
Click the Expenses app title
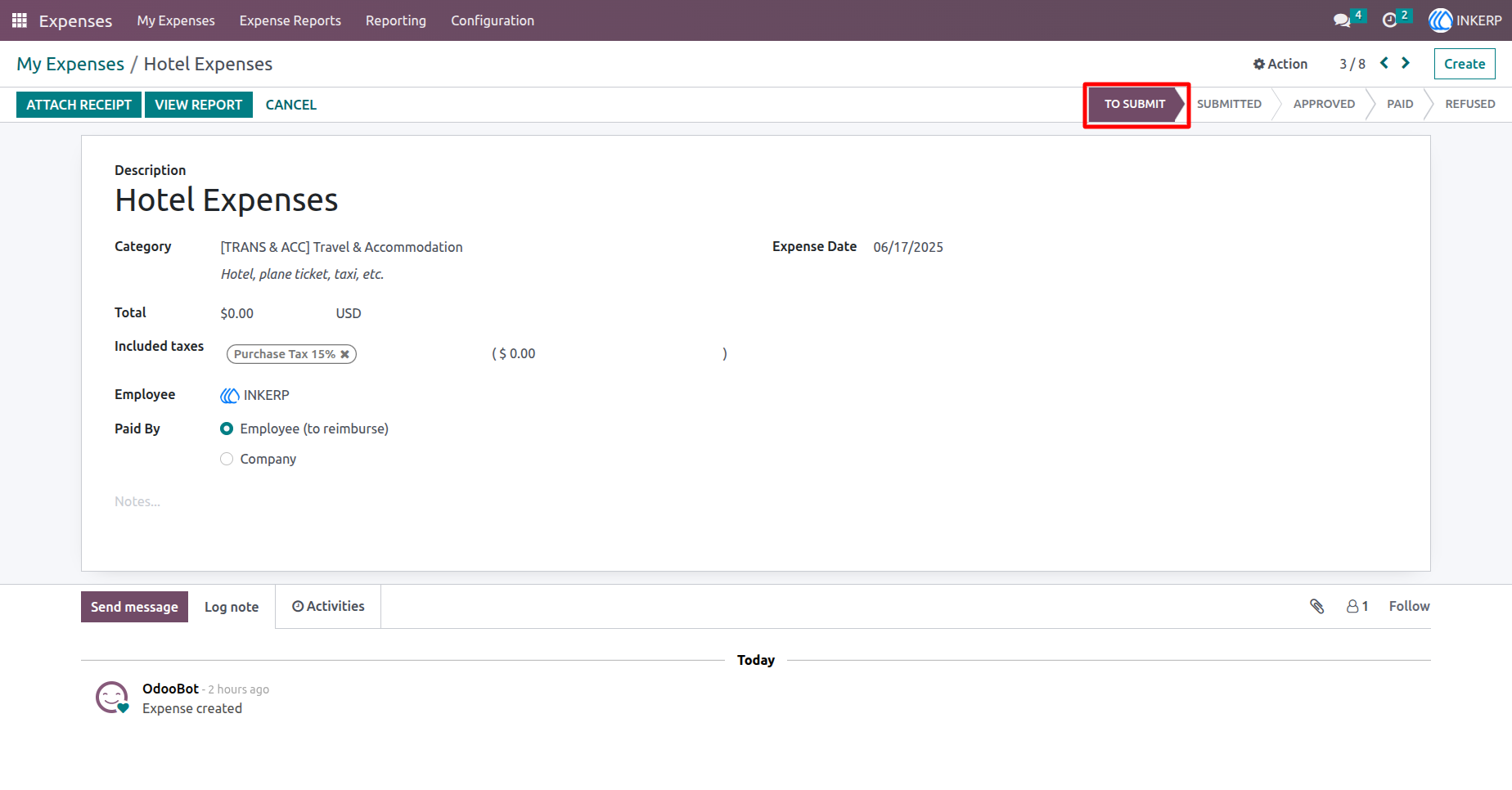tap(75, 20)
